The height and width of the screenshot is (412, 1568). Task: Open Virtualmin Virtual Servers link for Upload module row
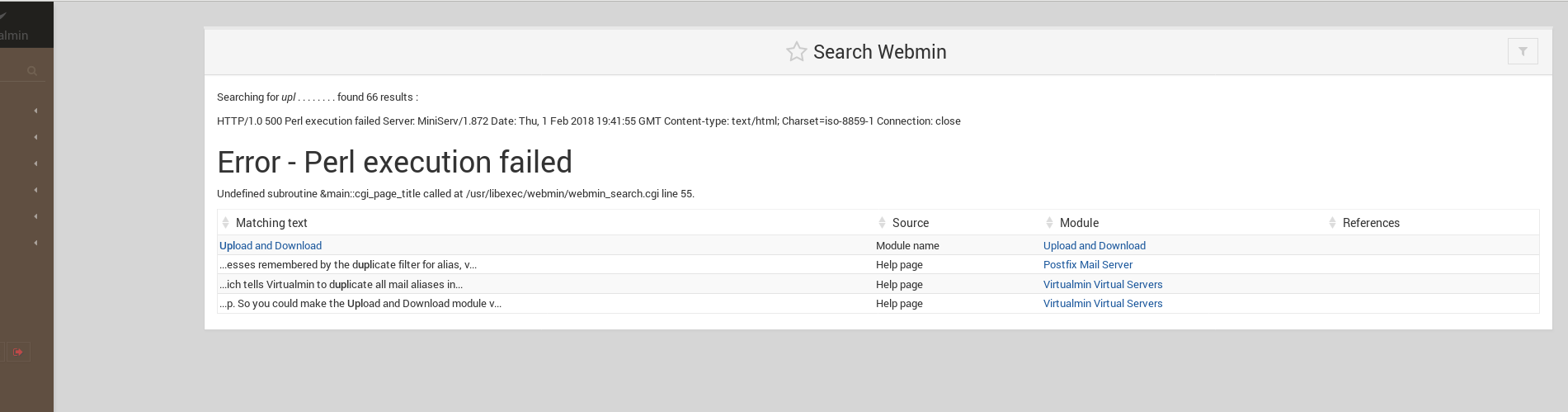point(1103,303)
